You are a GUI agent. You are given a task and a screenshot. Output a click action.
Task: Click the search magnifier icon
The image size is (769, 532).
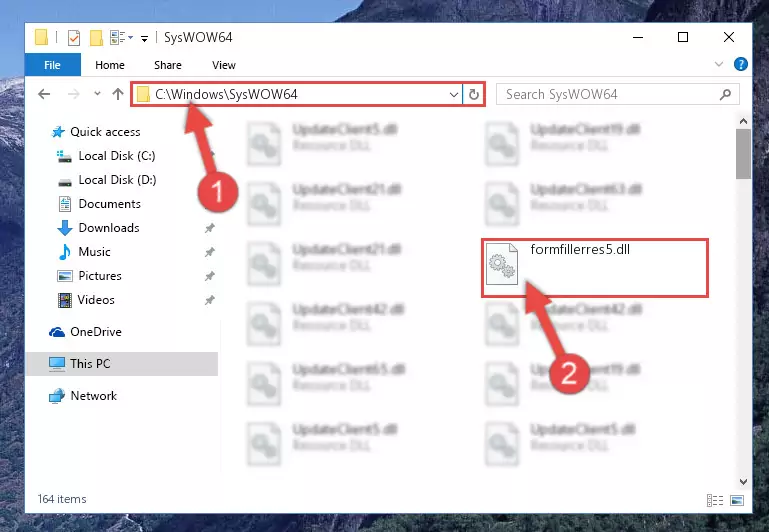[725, 94]
